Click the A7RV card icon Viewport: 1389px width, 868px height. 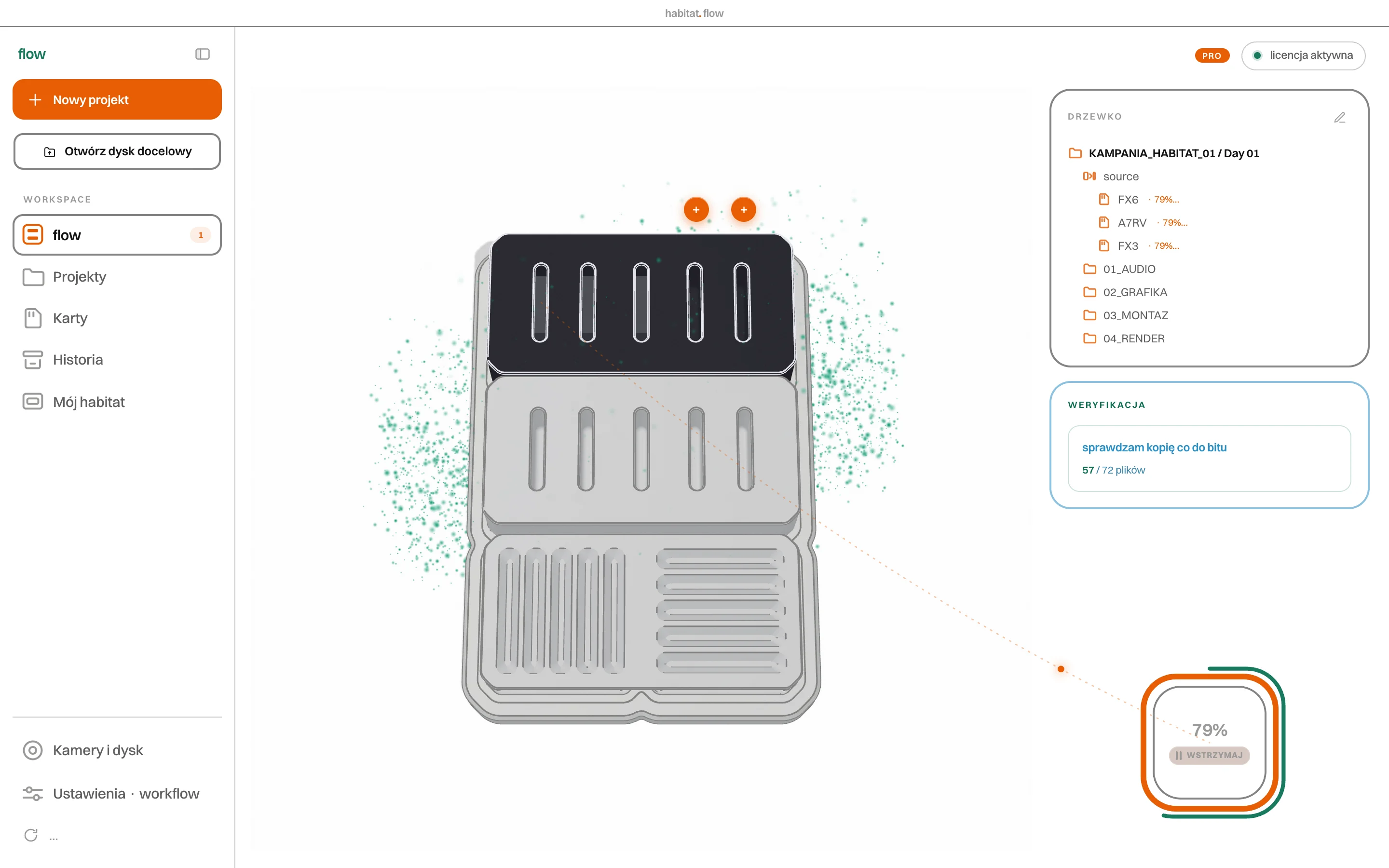pyautogui.click(x=1104, y=222)
